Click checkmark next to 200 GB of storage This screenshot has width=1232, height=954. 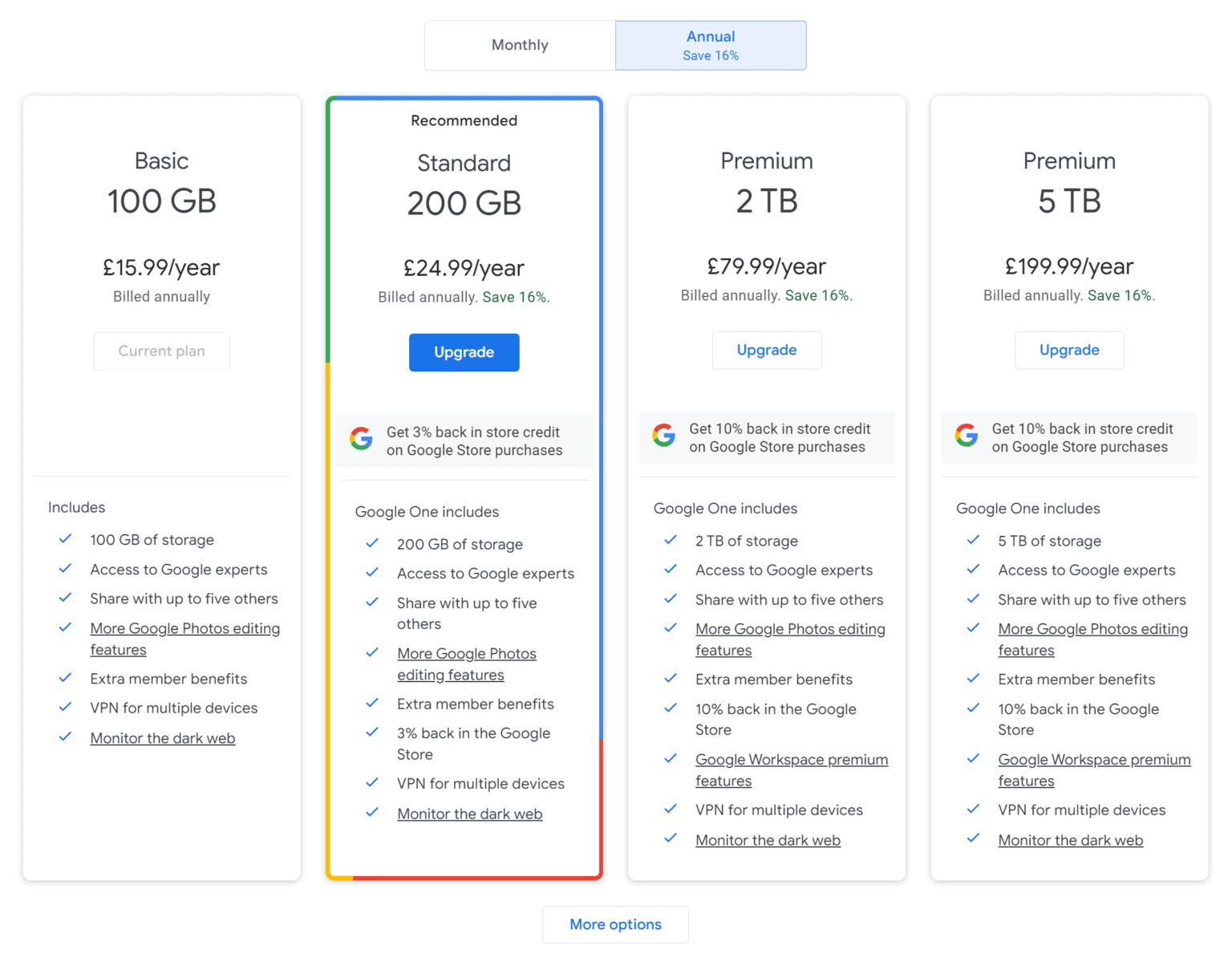click(372, 543)
